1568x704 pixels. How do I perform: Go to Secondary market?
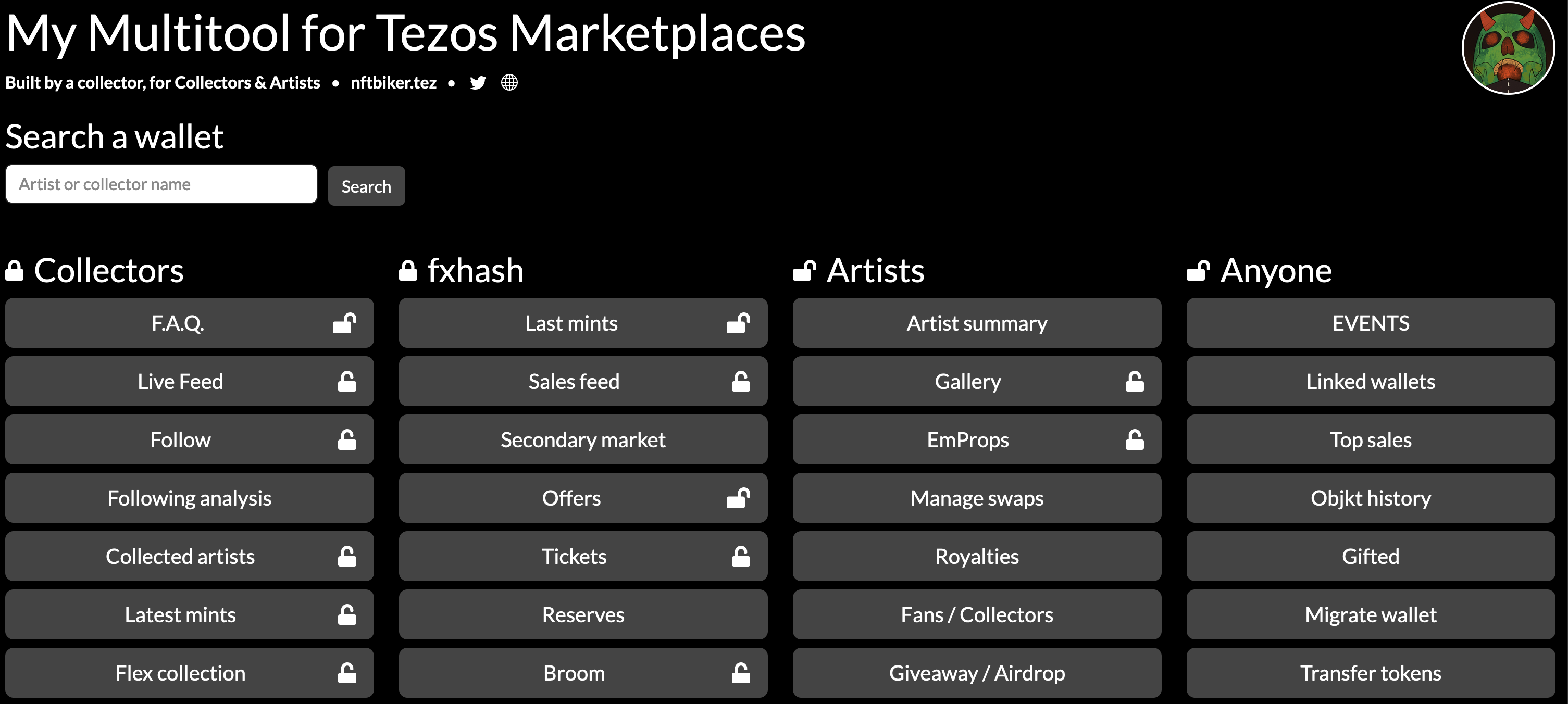pyautogui.click(x=583, y=440)
